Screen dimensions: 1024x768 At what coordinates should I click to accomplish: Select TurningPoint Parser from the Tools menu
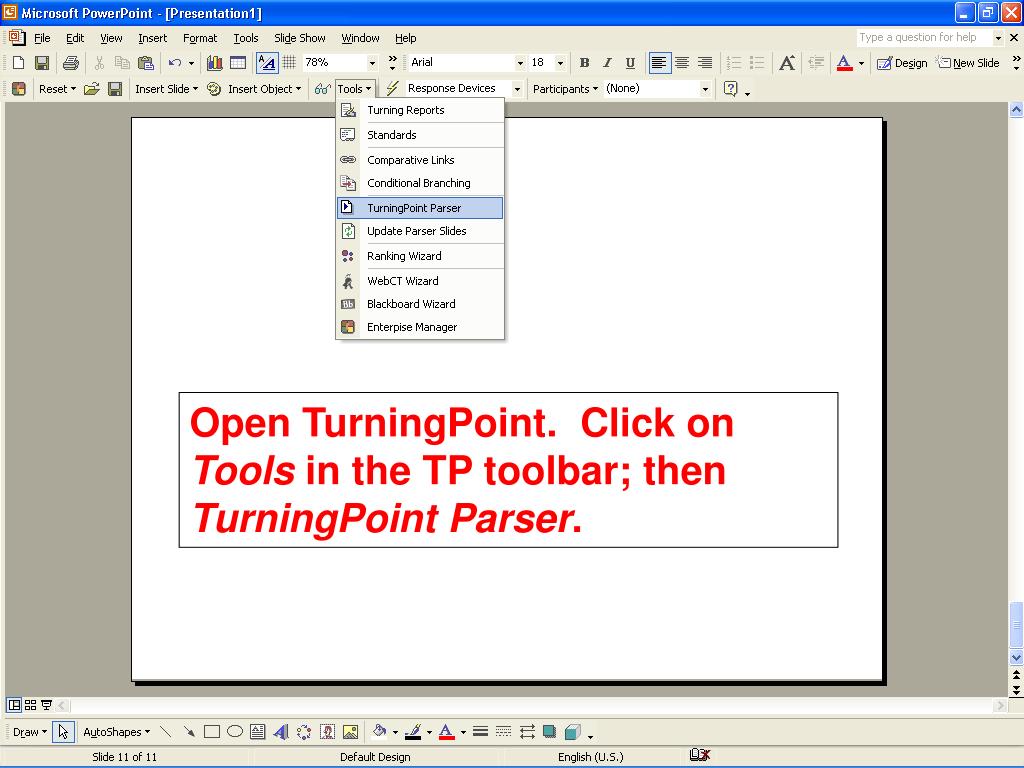coord(420,208)
